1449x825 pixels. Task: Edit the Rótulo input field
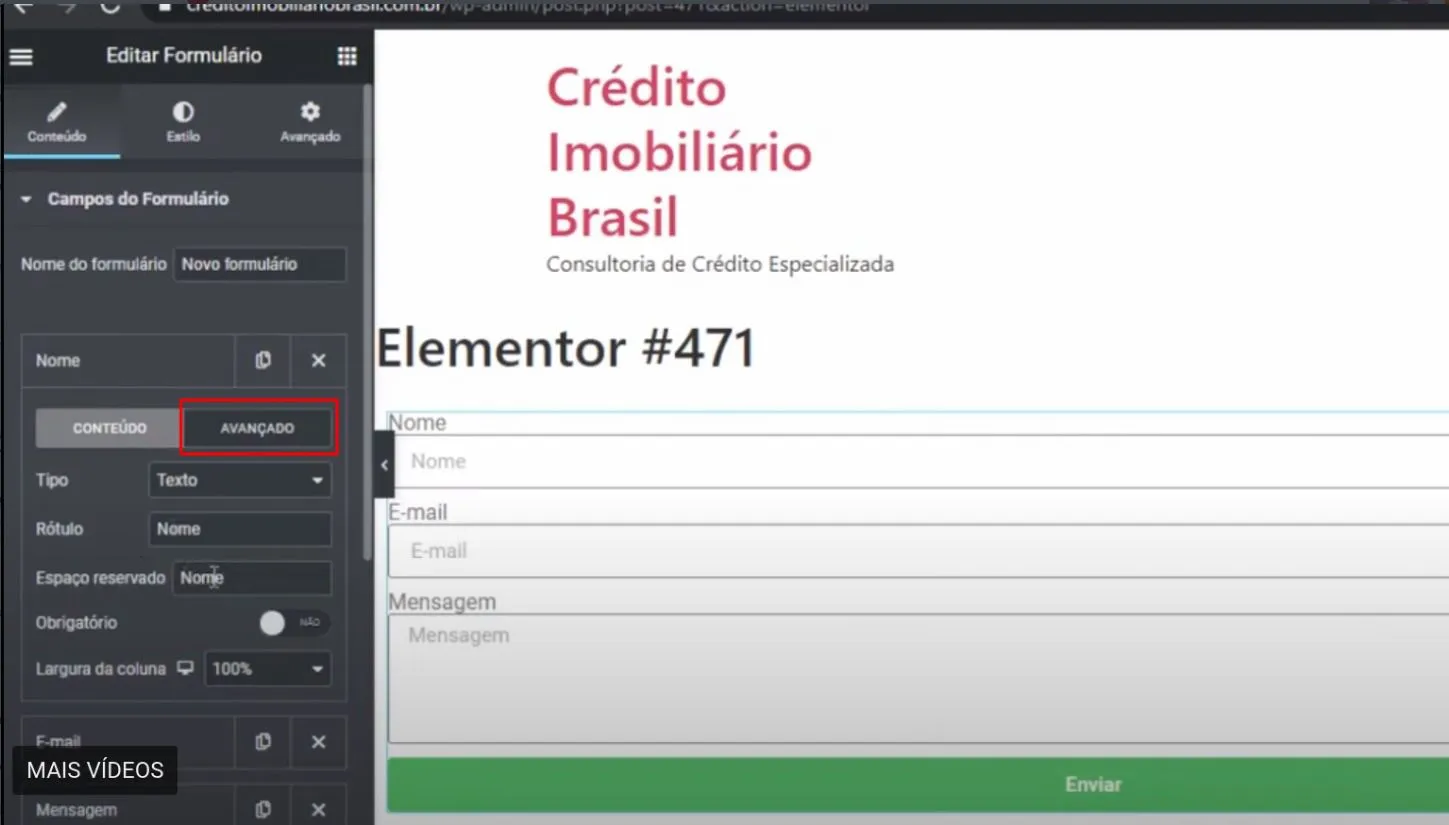point(240,529)
